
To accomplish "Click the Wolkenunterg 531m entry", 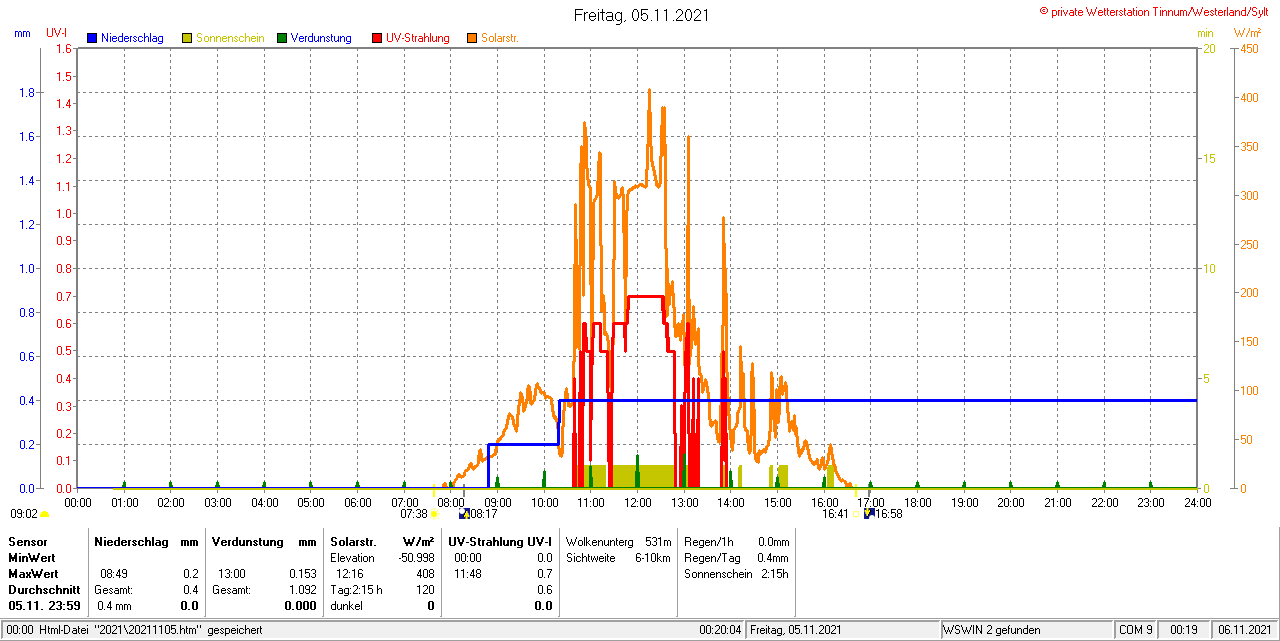I will click(618, 541).
